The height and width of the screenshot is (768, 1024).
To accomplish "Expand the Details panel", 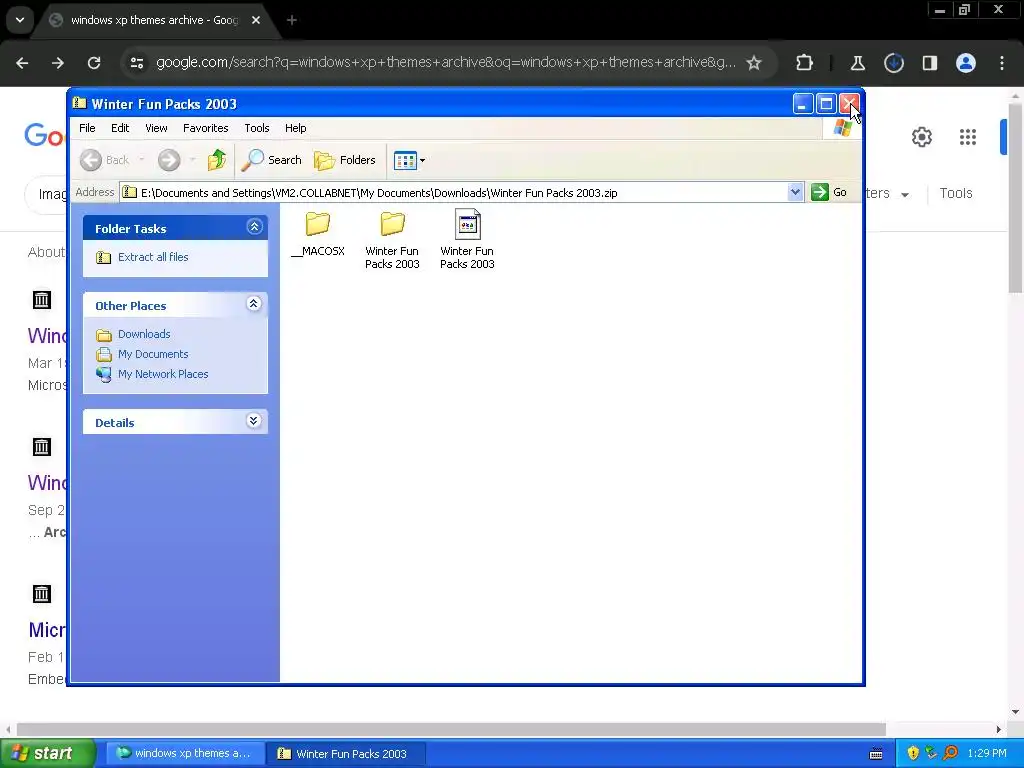I will click(254, 421).
